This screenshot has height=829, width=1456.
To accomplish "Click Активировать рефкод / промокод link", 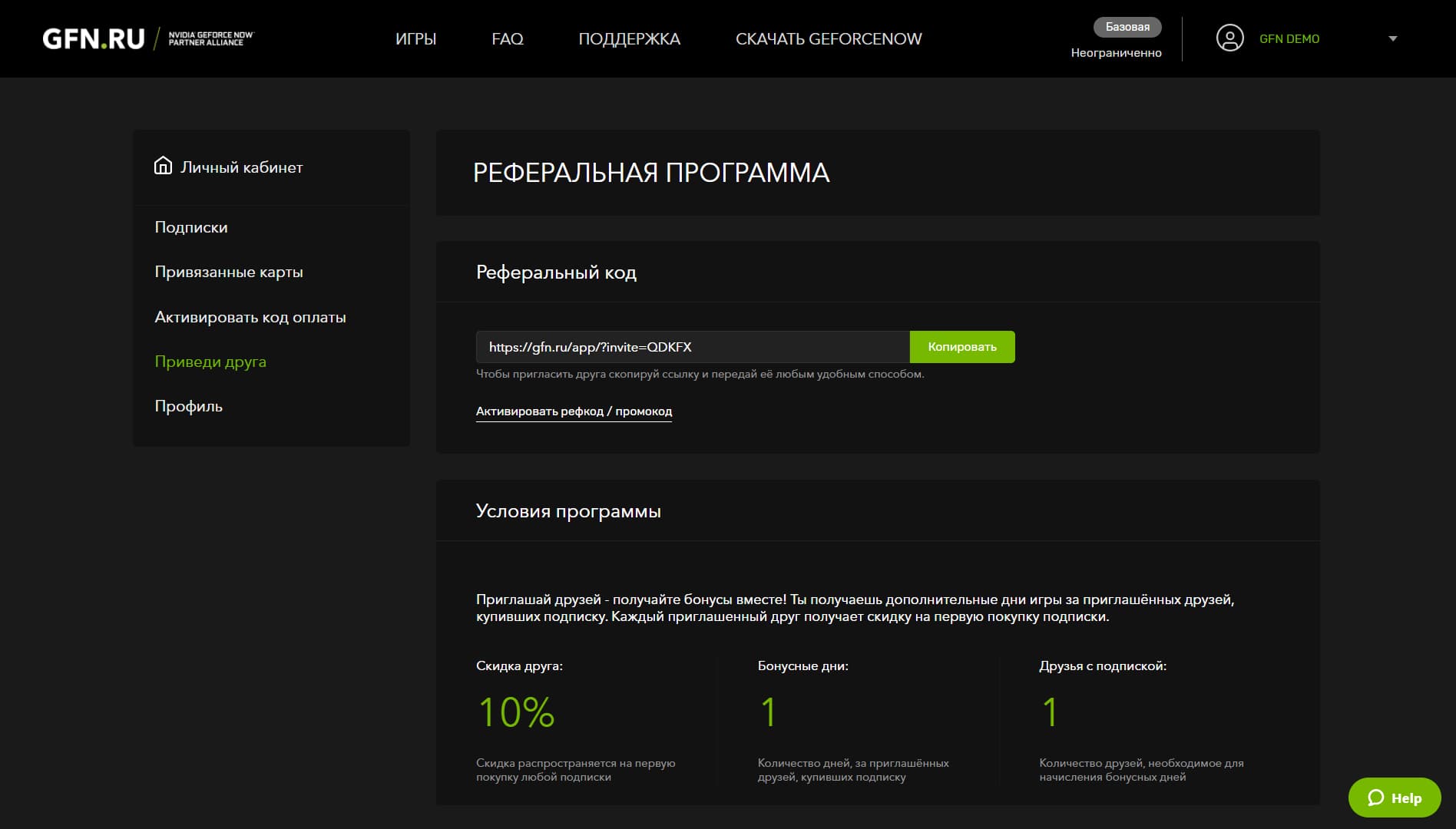I will pyautogui.click(x=574, y=411).
